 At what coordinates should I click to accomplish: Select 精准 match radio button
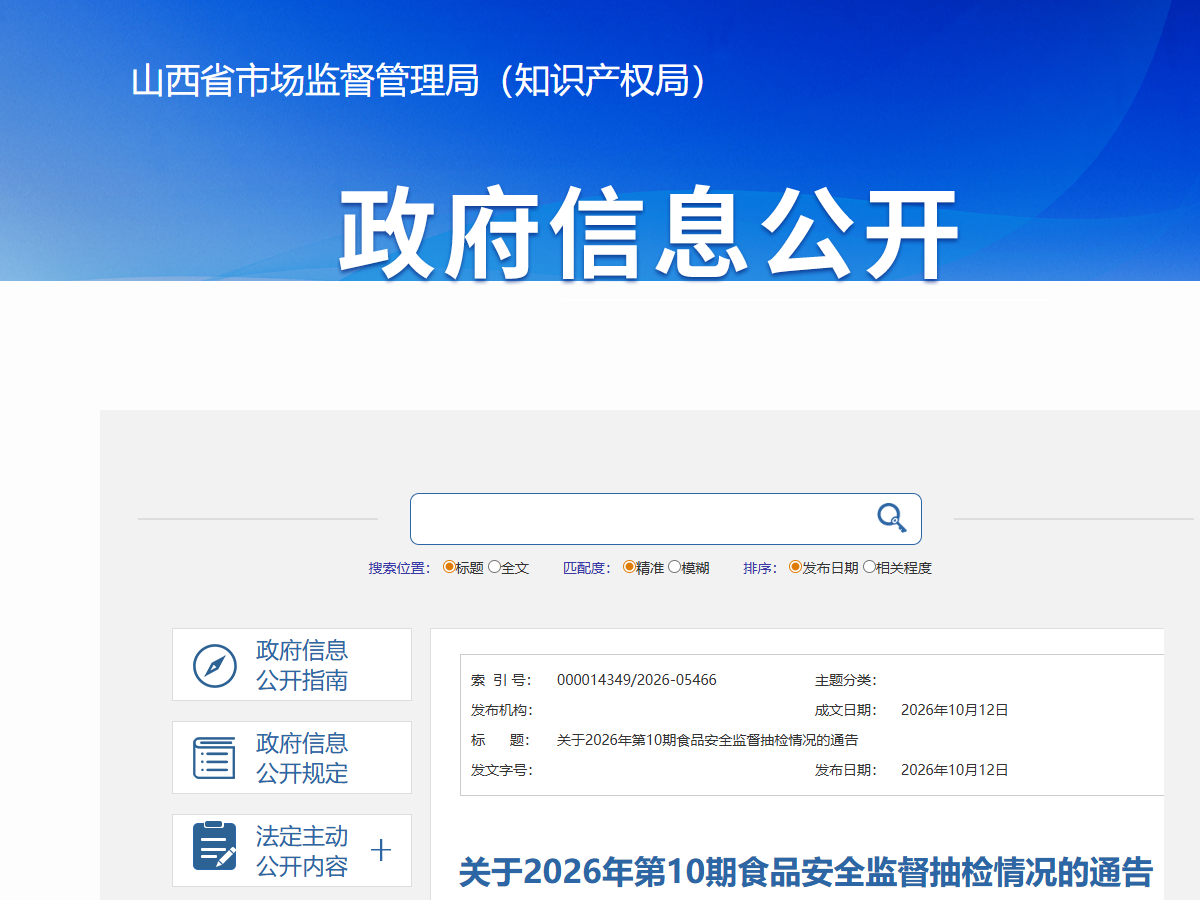(629, 567)
